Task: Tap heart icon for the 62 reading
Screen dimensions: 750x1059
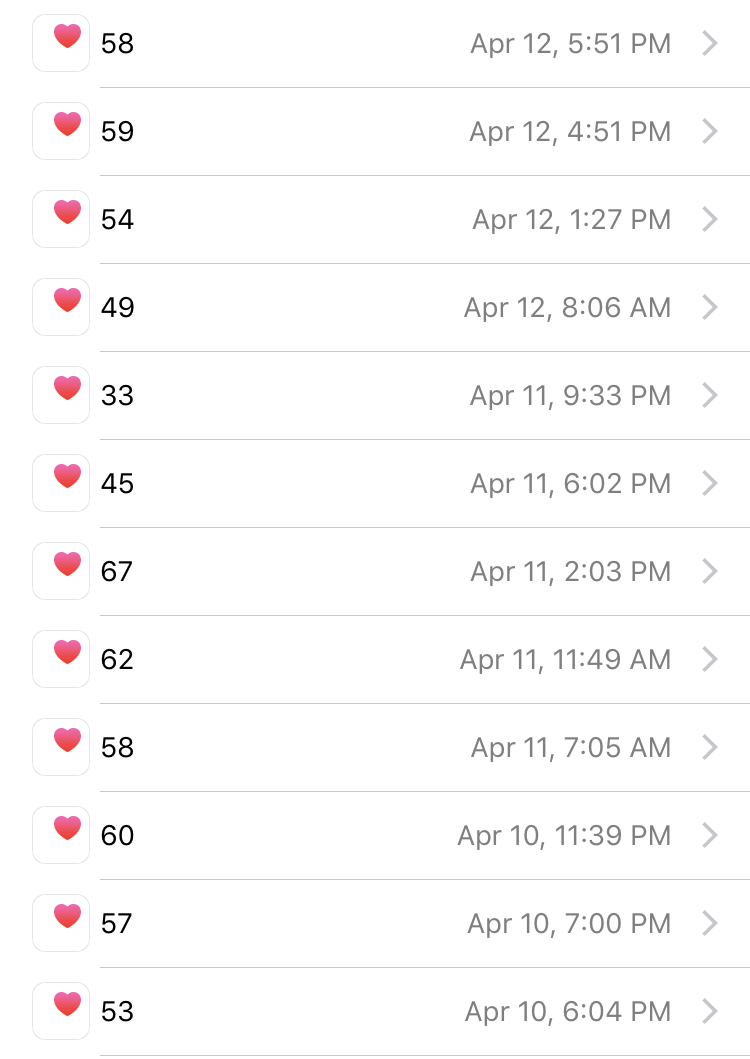Action: coord(61,659)
